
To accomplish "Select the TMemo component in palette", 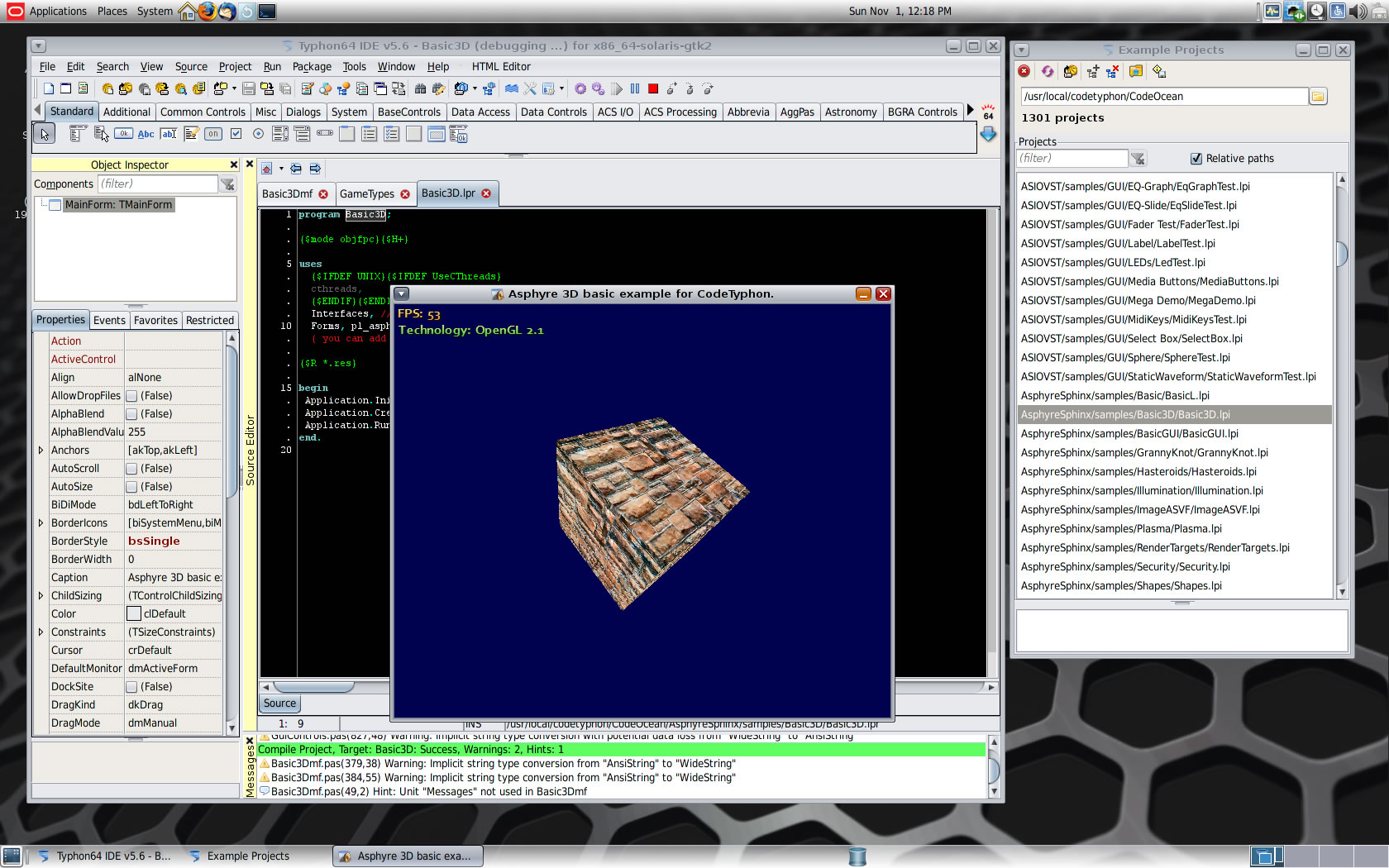I will point(191,133).
